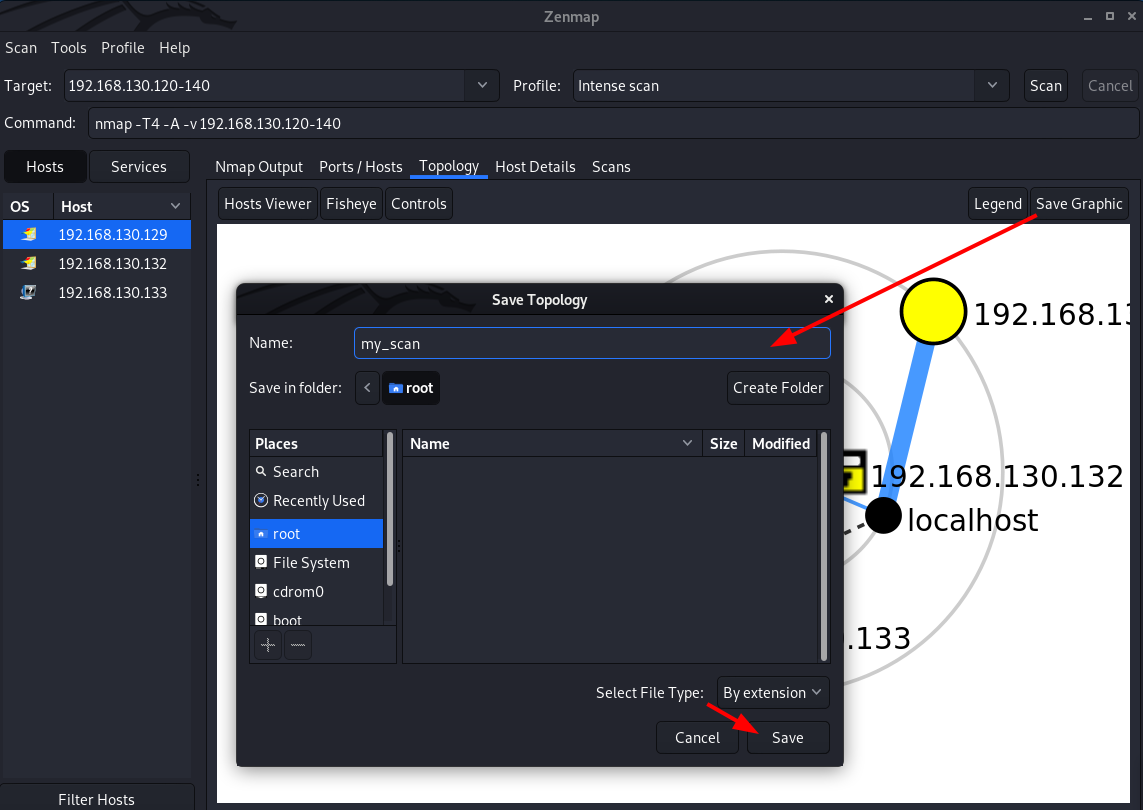Click the root folder path button
1143x810 pixels.
pos(411,388)
